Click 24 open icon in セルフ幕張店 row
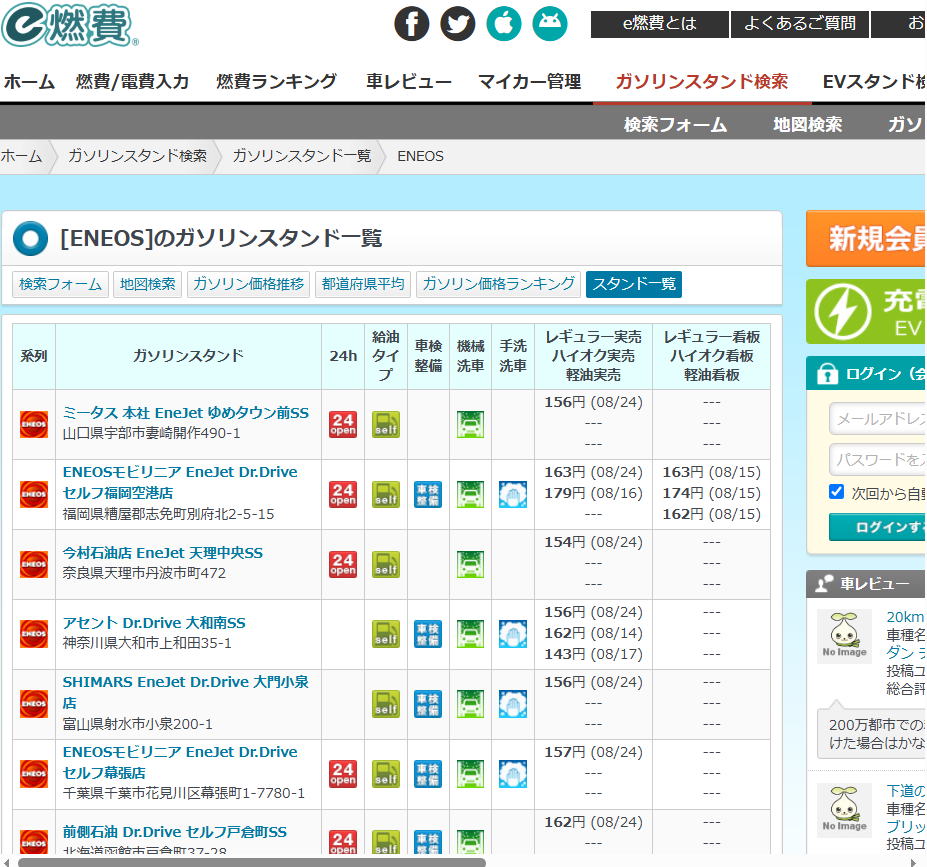Image resolution: width=927 pixels, height=867 pixels. tap(343, 774)
